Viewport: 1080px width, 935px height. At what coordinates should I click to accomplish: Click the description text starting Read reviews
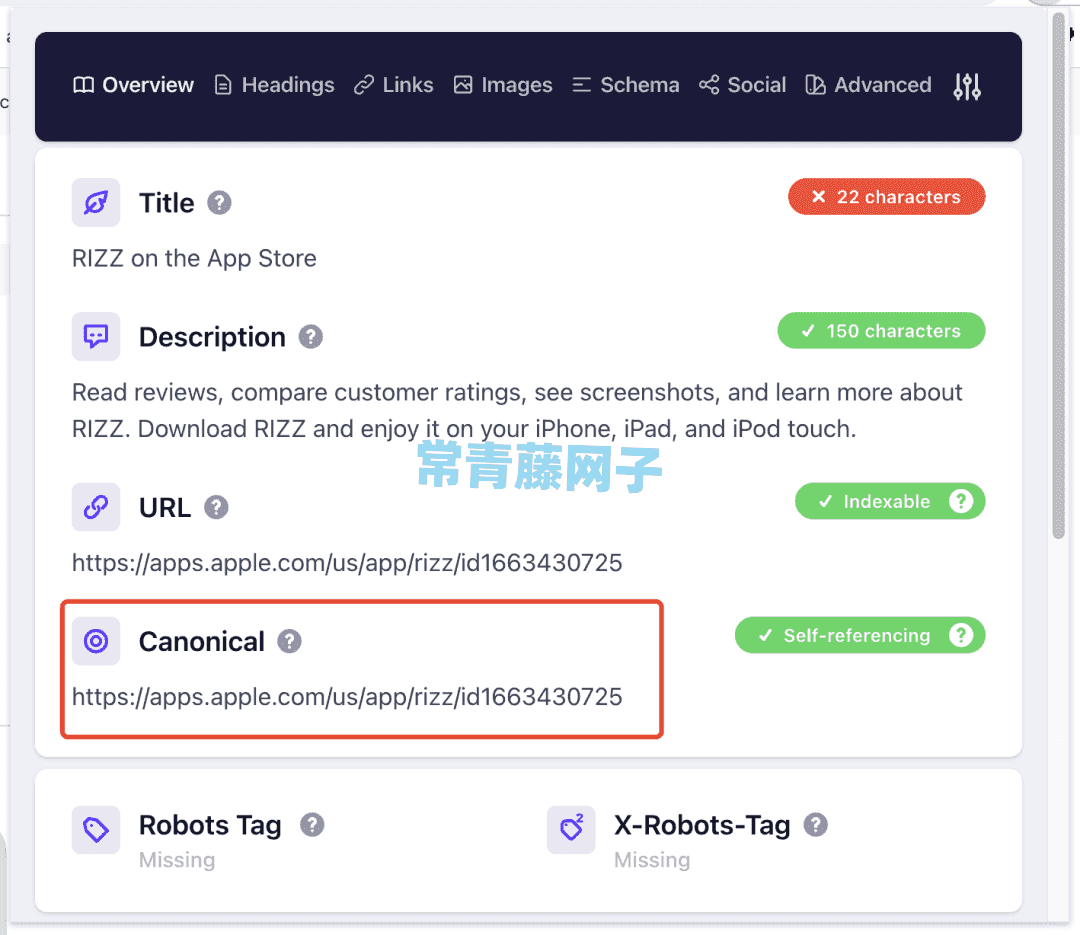coord(517,411)
